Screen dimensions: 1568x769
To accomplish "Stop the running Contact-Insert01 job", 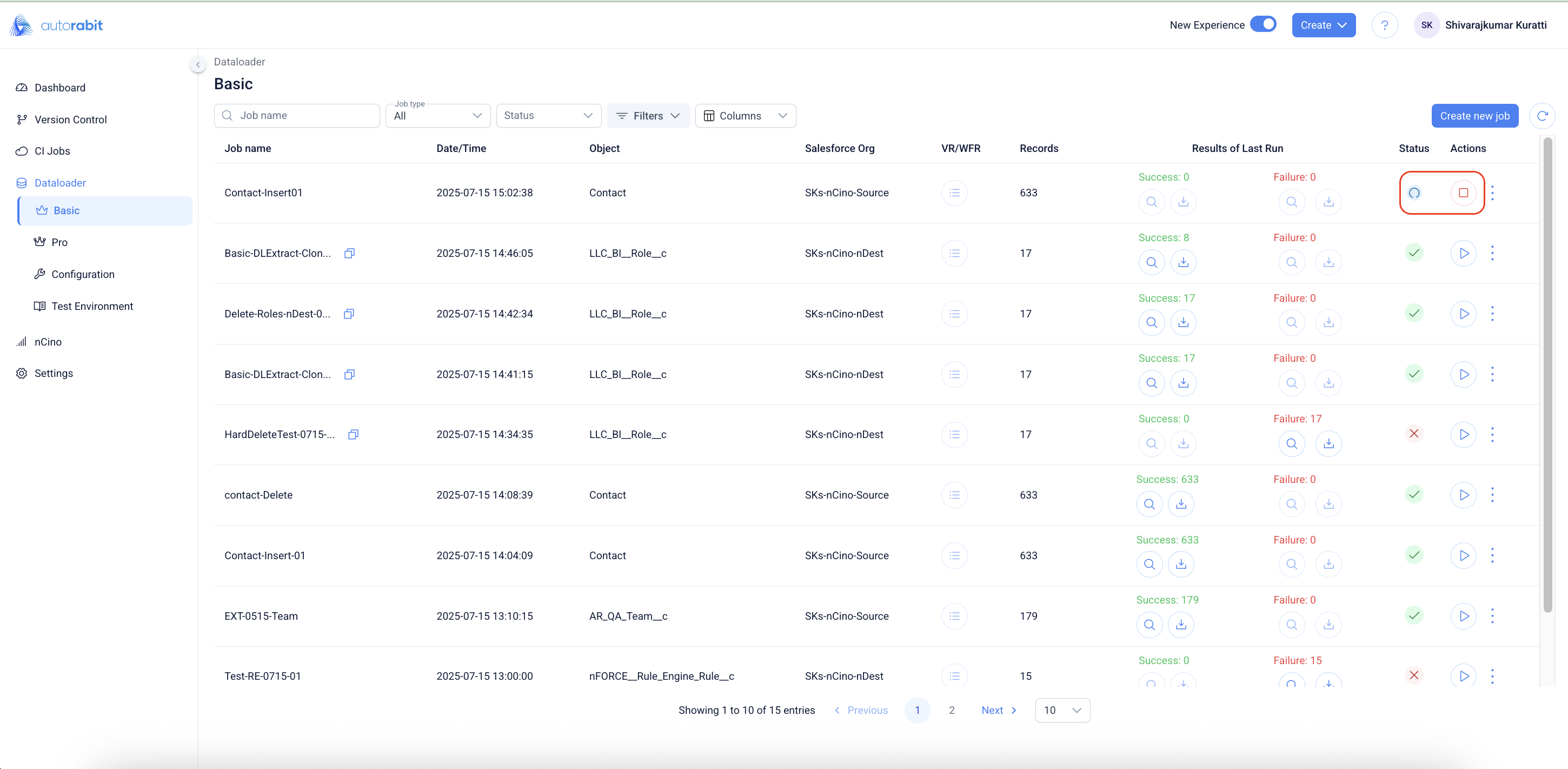I will coord(1463,193).
